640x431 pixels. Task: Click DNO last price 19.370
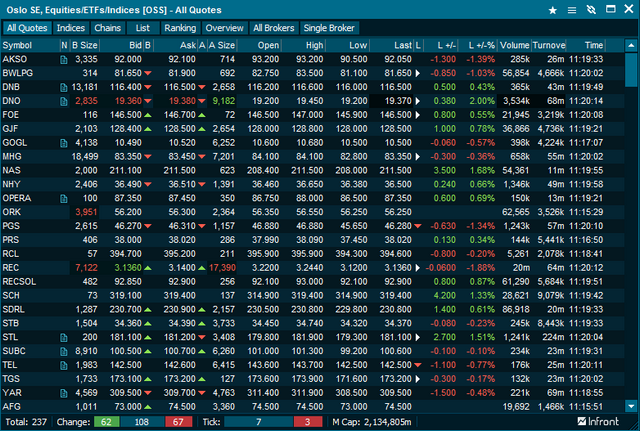click(398, 101)
